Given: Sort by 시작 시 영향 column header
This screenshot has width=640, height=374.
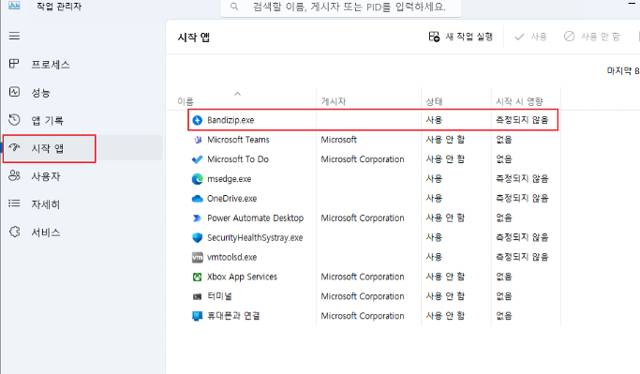Looking at the screenshot, I should (x=519, y=101).
